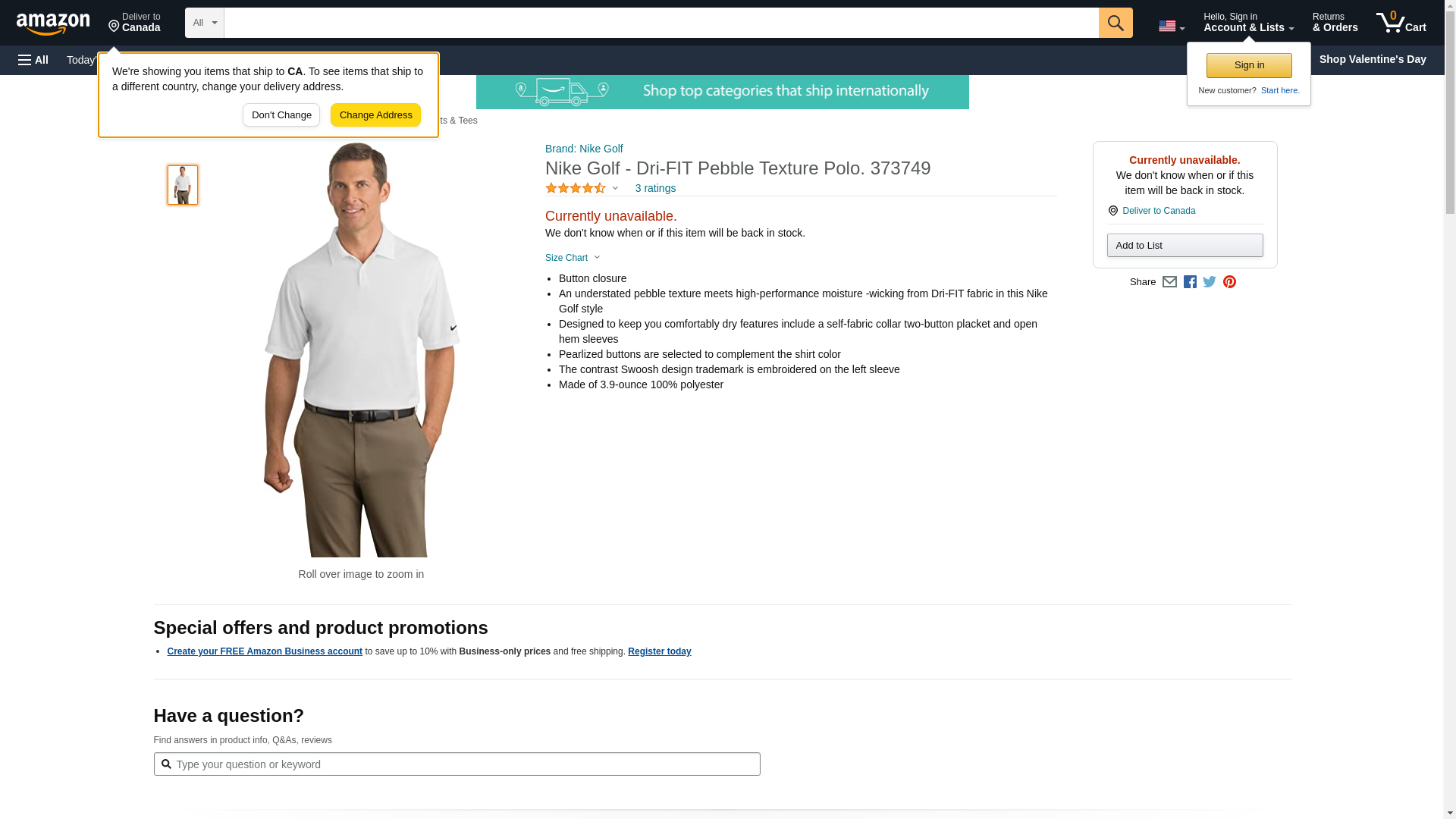Expand the star rating breakdown
Image resolution: width=1456 pixels, height=819 pixels.
(582, 188)
